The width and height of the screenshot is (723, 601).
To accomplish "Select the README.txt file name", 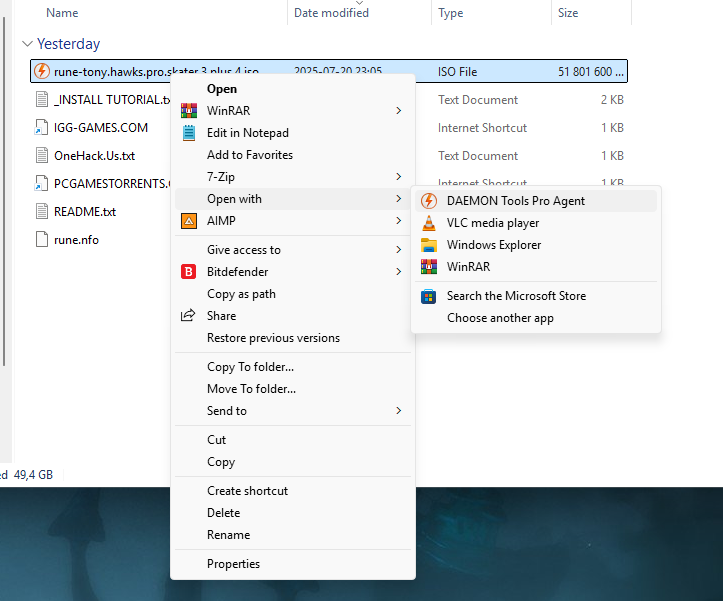I will (85, 212).
